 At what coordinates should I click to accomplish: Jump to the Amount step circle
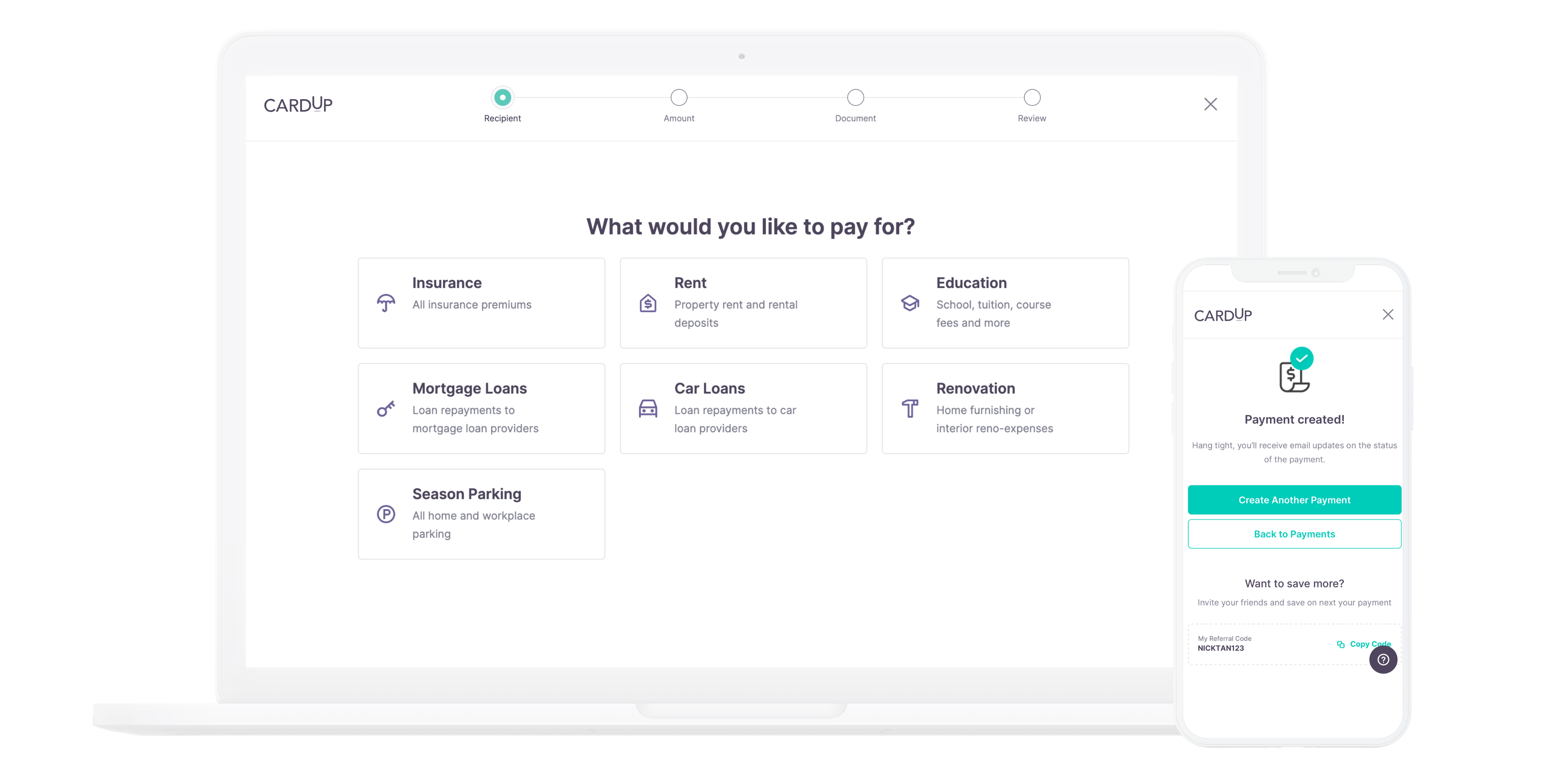[x=679, y=97]
